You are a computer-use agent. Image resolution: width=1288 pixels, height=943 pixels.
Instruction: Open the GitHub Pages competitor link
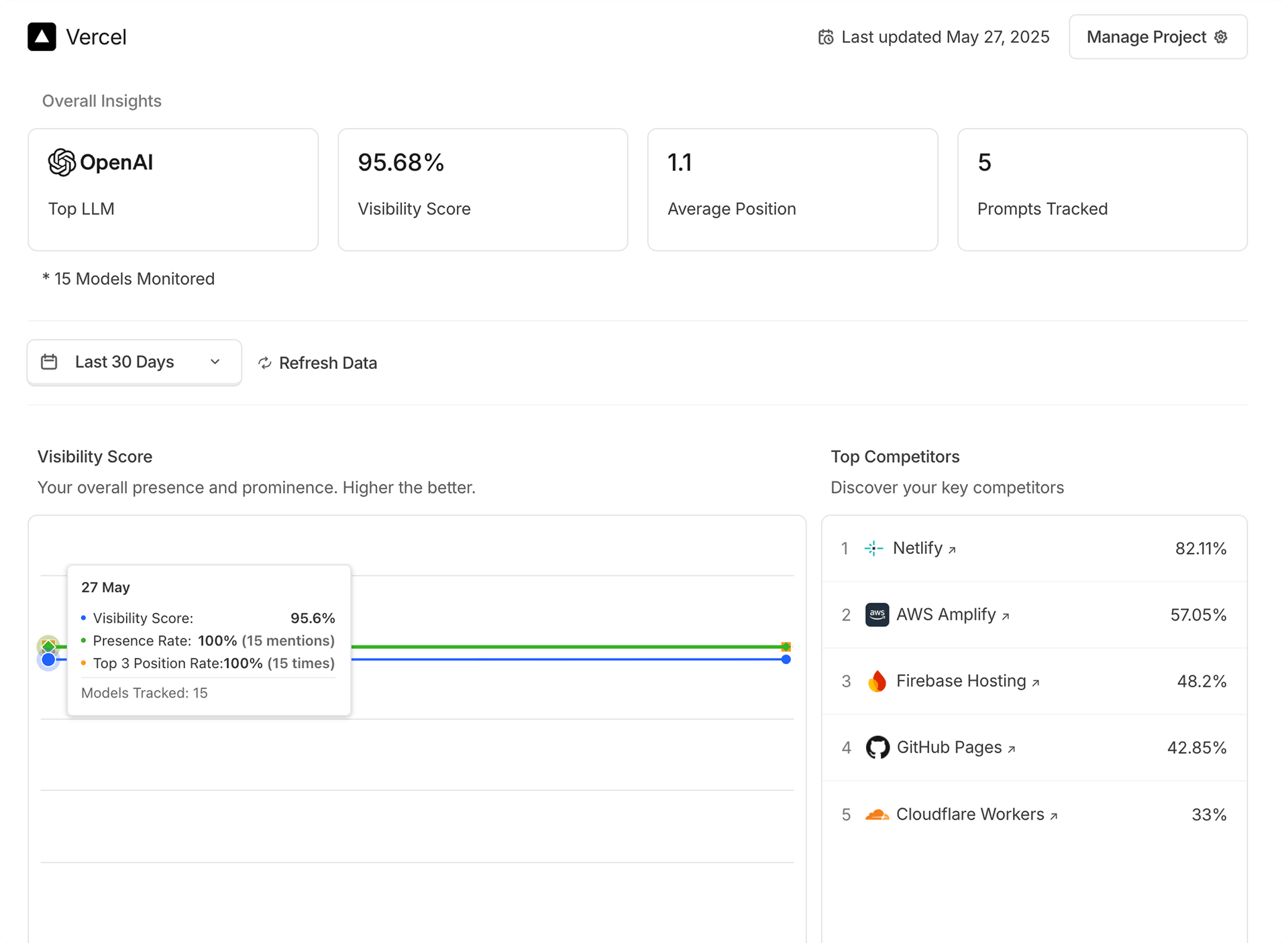(956, 747)
